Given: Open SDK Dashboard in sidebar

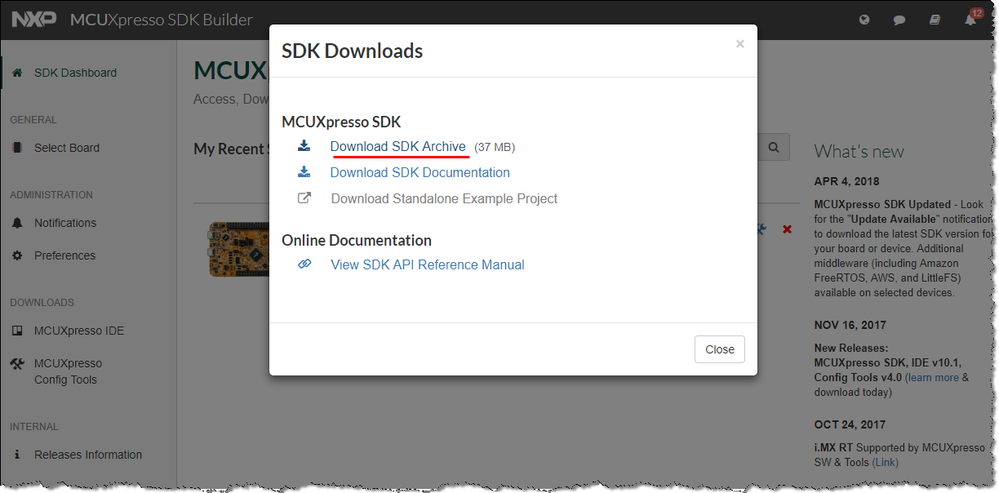Looking at the screenshot, I should click(75, 73).
